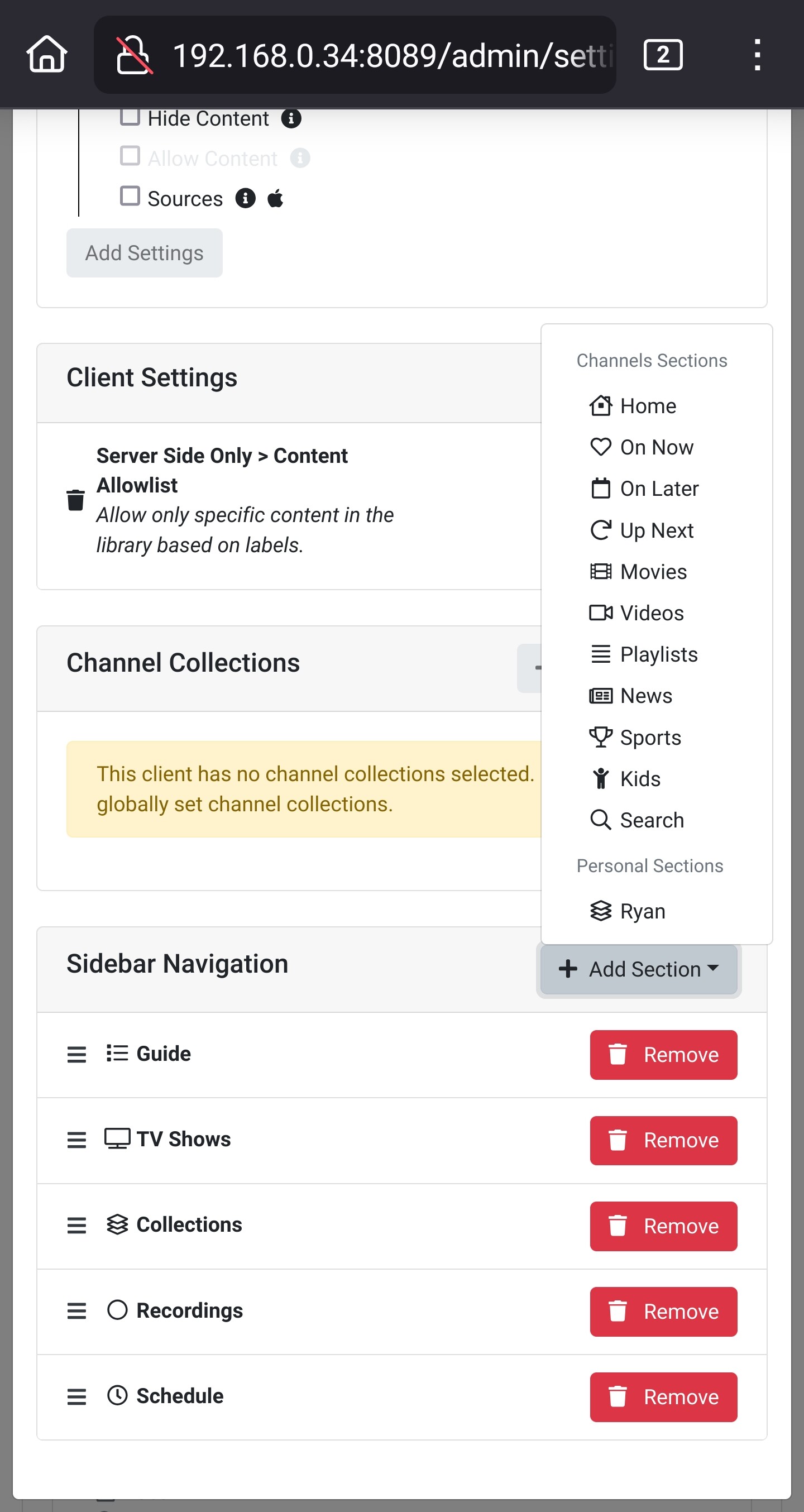Click the drag handle for Schedule row
The image size is (804, 1512).
pyautogui.click(x=76, y=1396)
